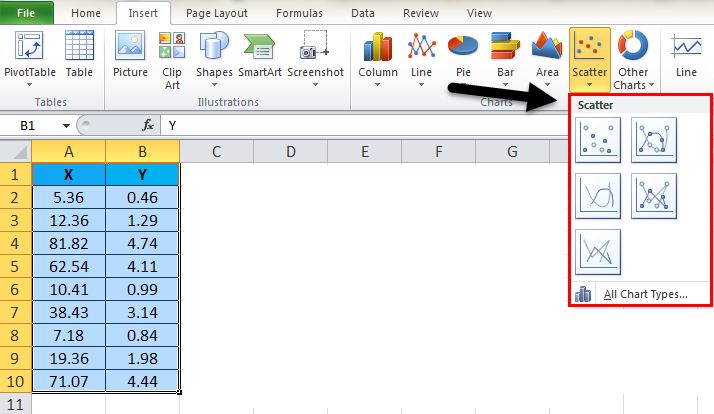Select cell with value 81.82
Viewport: 714px width, 414px height.
68,244
